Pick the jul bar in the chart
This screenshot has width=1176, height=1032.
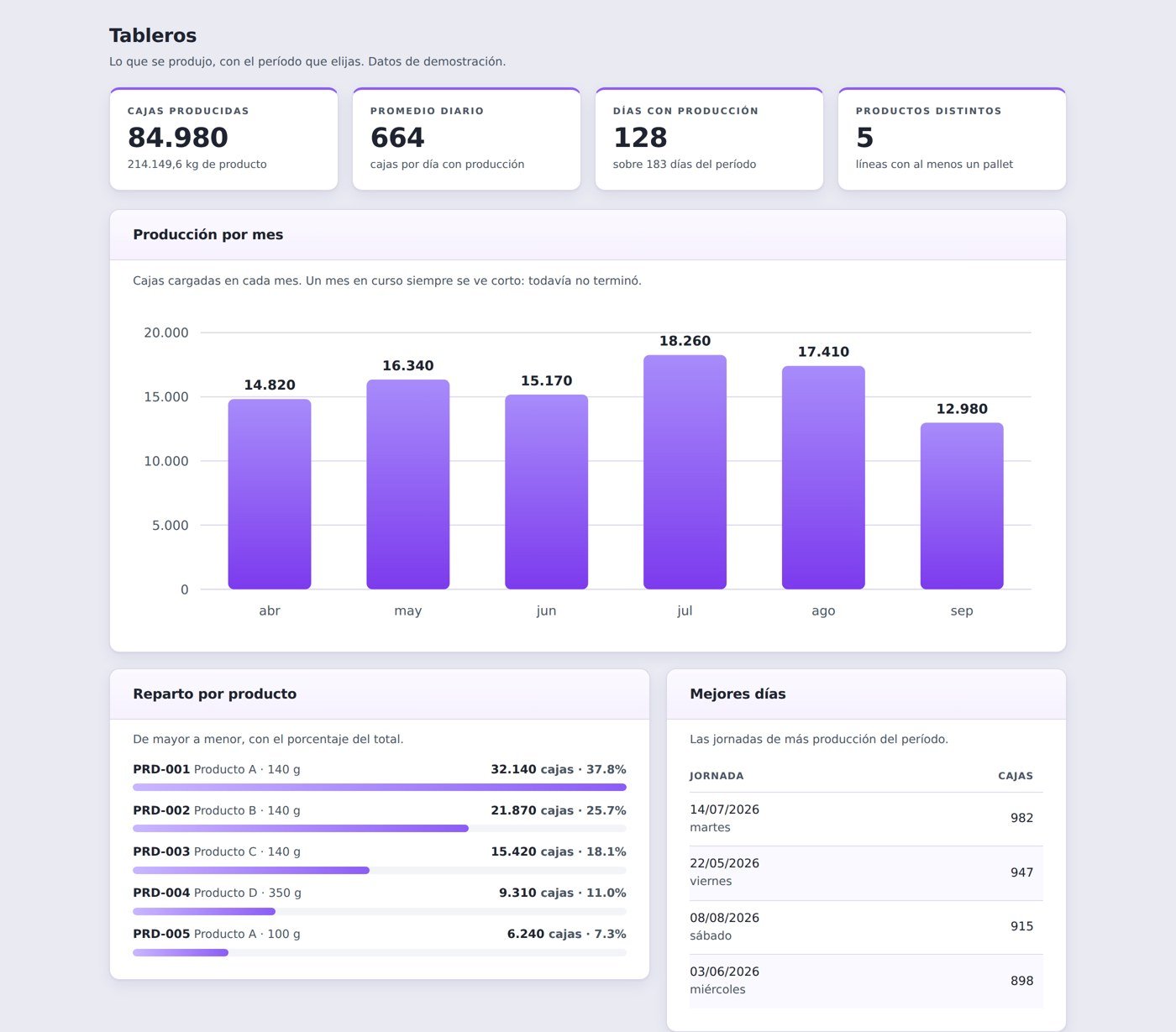pyautogui.click(x=685, y=472)
